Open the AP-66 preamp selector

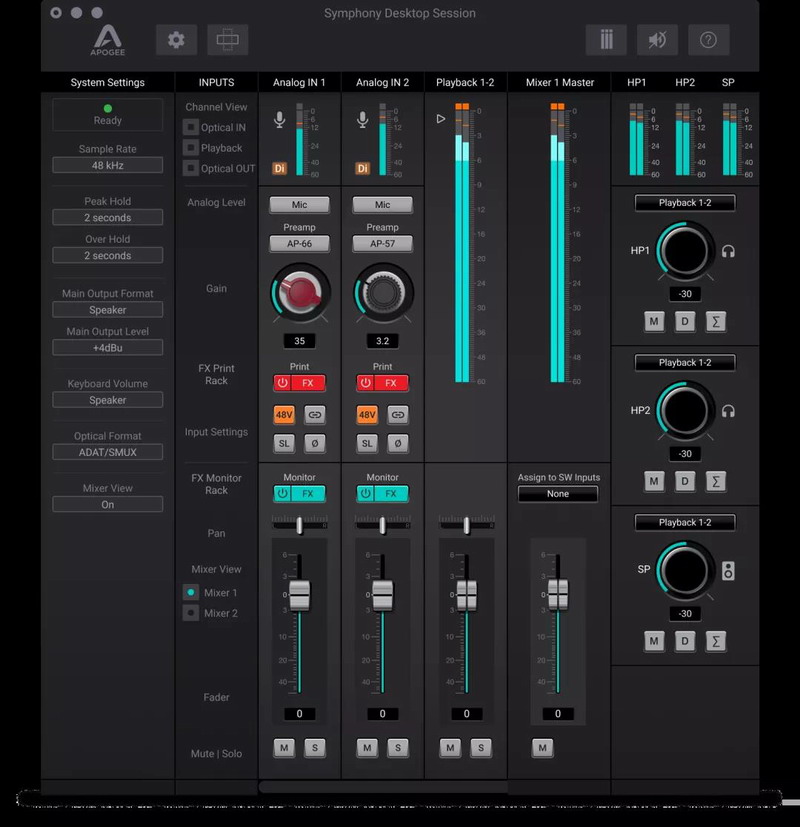pyautogui.click(x=300, y=244)
